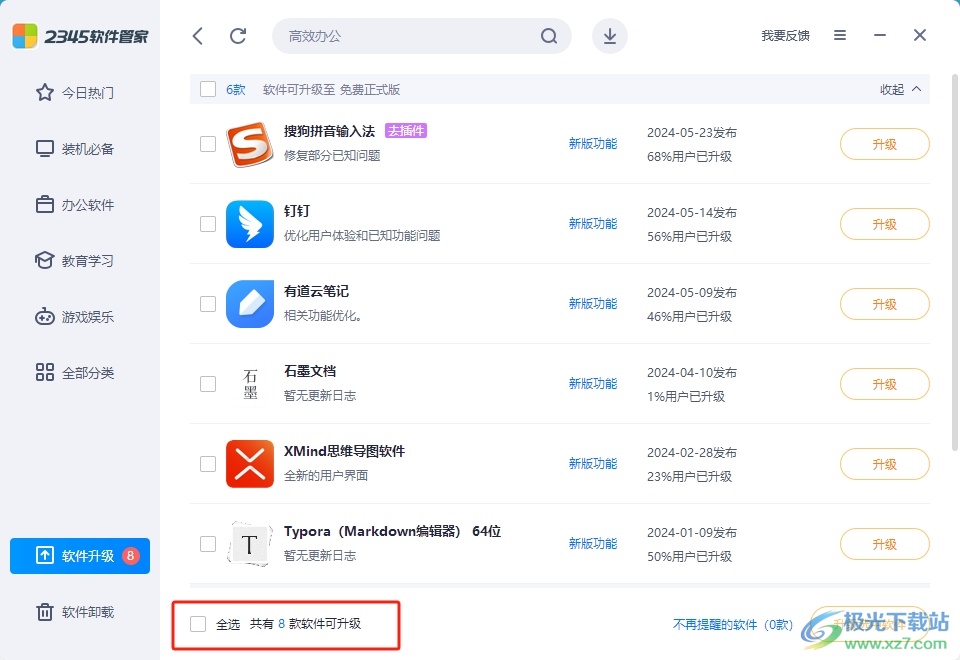Open 新版功能 link for XMind

[x=593, y=463]
